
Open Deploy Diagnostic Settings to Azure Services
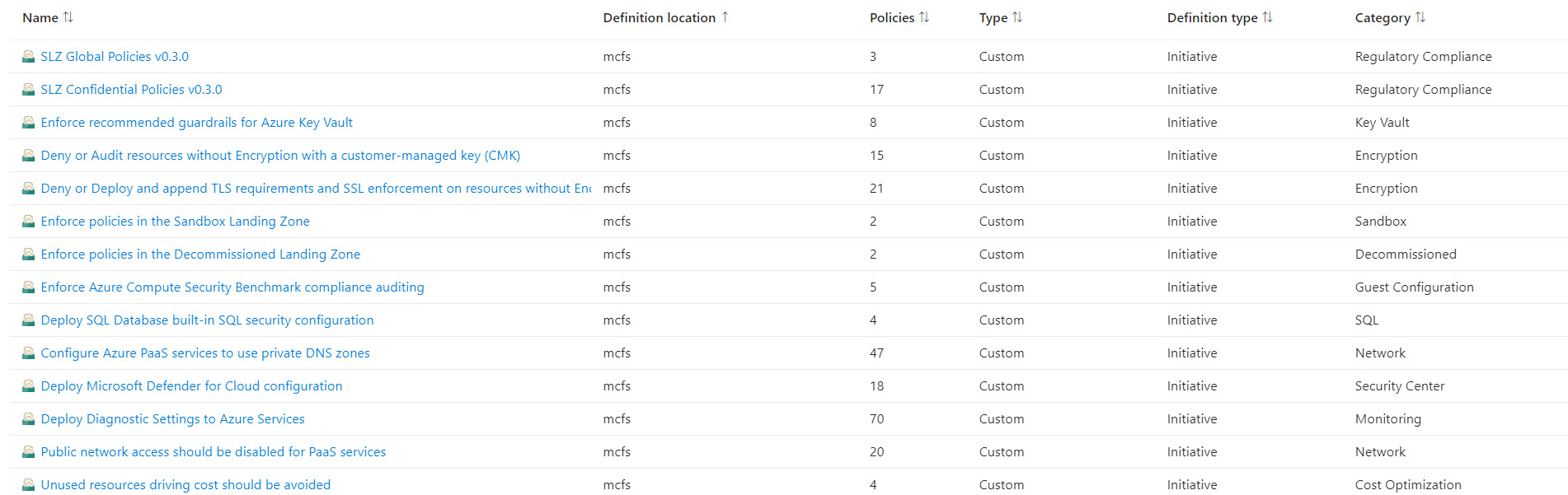click(172, 419)
